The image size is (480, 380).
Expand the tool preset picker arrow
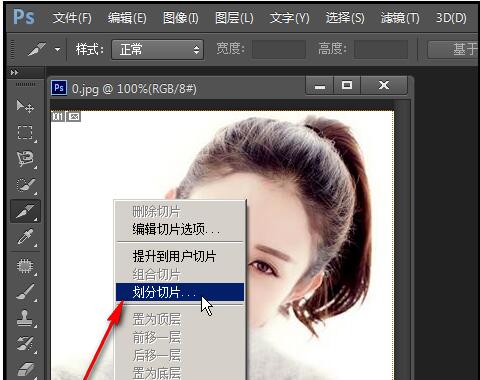tap(57, 50)
